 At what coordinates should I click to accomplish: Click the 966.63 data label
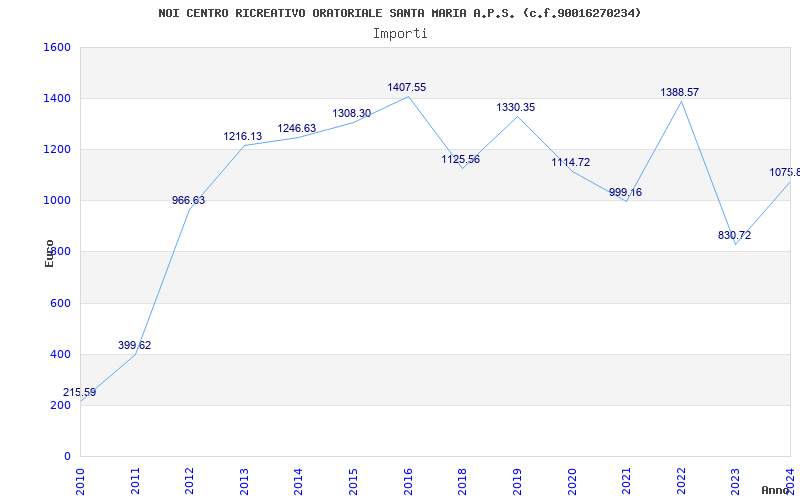[188, 201]
